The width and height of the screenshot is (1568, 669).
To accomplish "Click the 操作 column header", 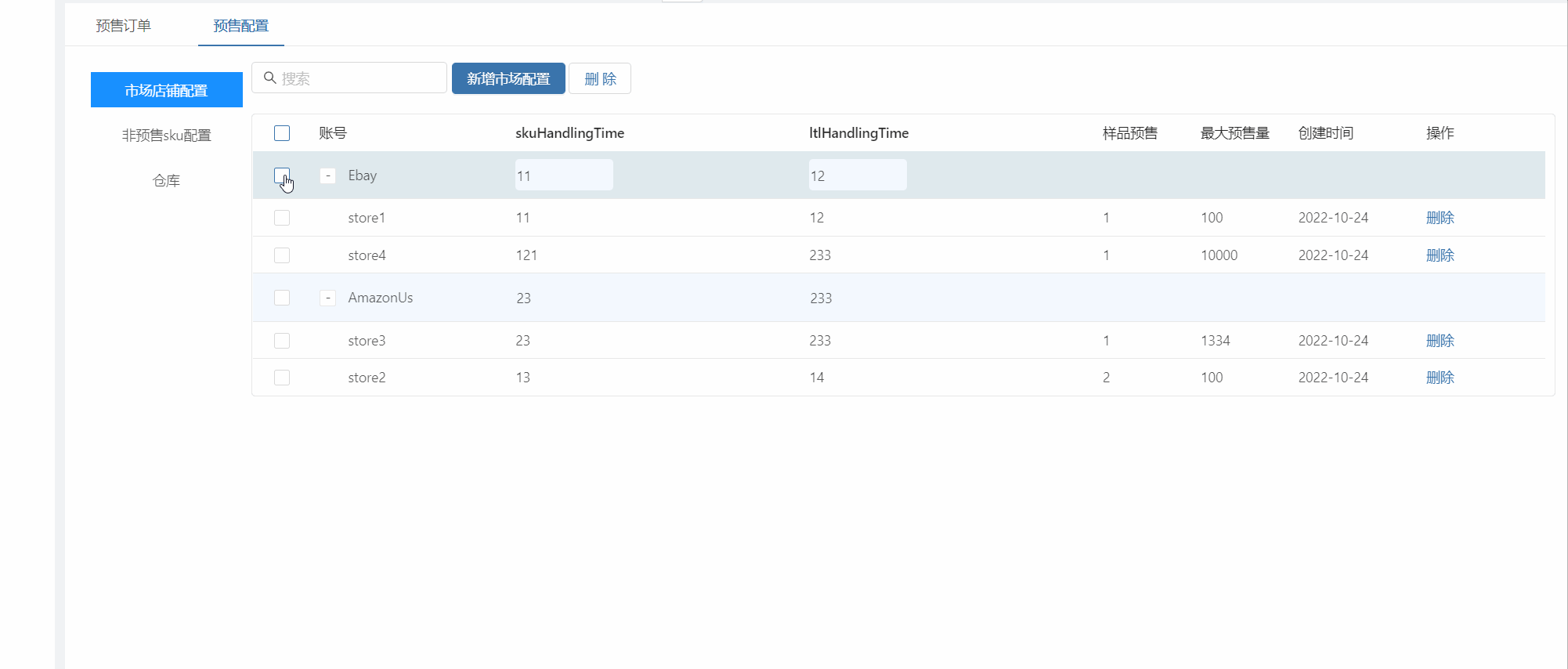I will click(x=1440, y=133).
